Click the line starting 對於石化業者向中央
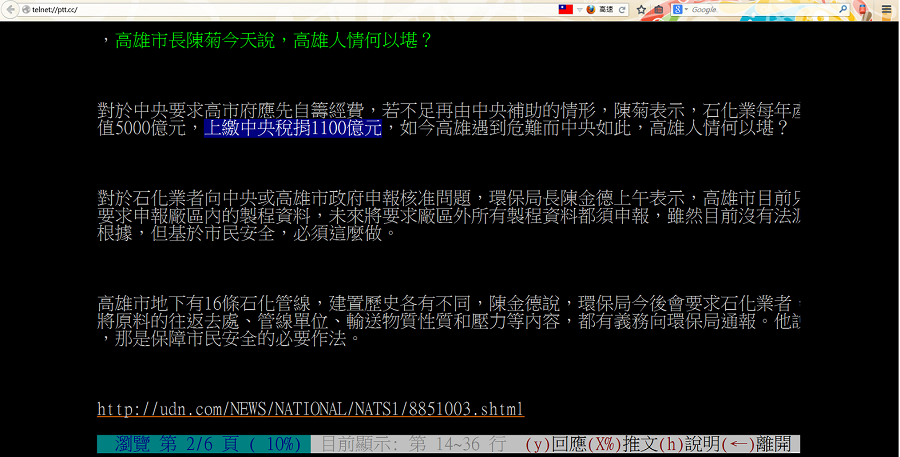 click(x=448, y=199)
